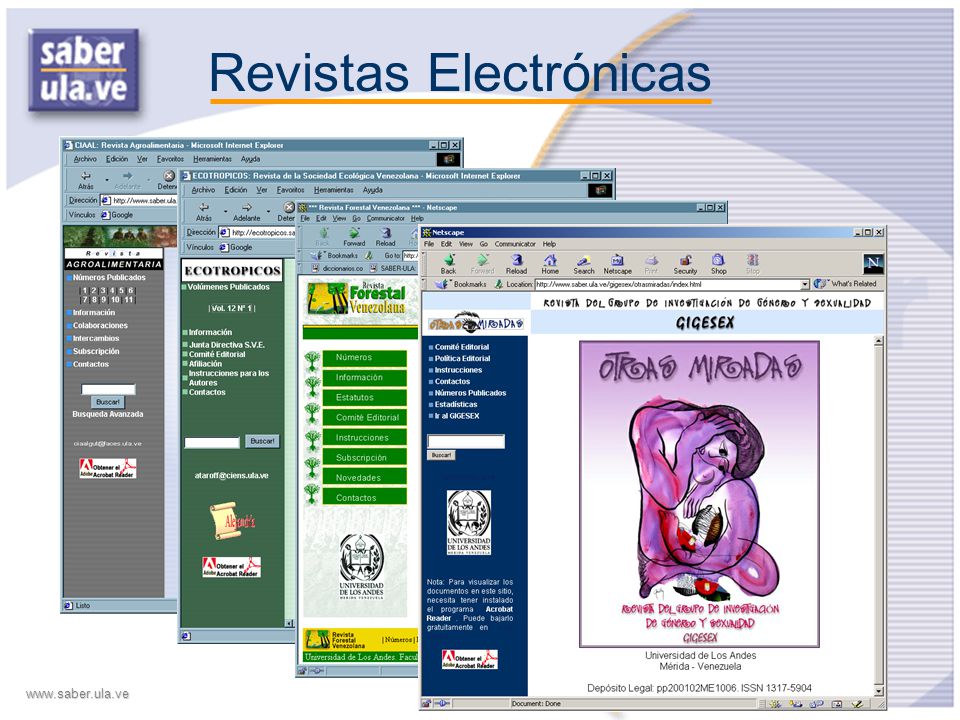Open Novedades button in Revista Forestal page
960x720 pixels.
pos(364,478)
